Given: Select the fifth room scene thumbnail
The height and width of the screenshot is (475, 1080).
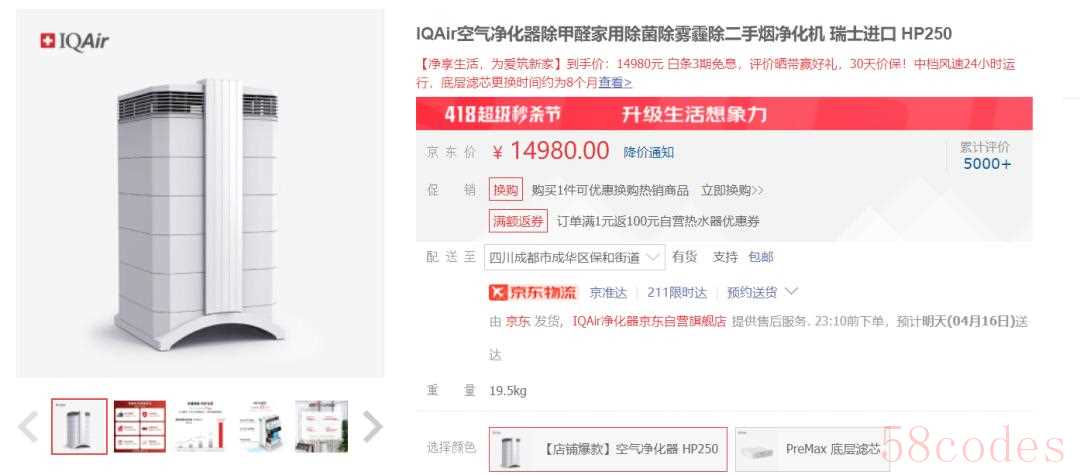Looking at the screenshot, I should click(x=321, y=426).
